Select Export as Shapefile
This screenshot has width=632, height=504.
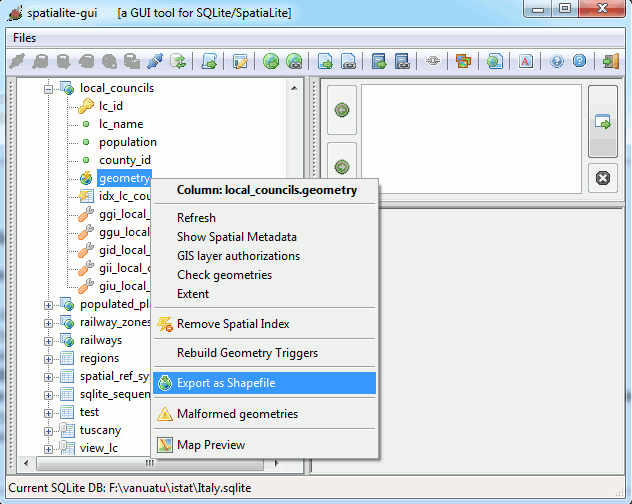264,383
